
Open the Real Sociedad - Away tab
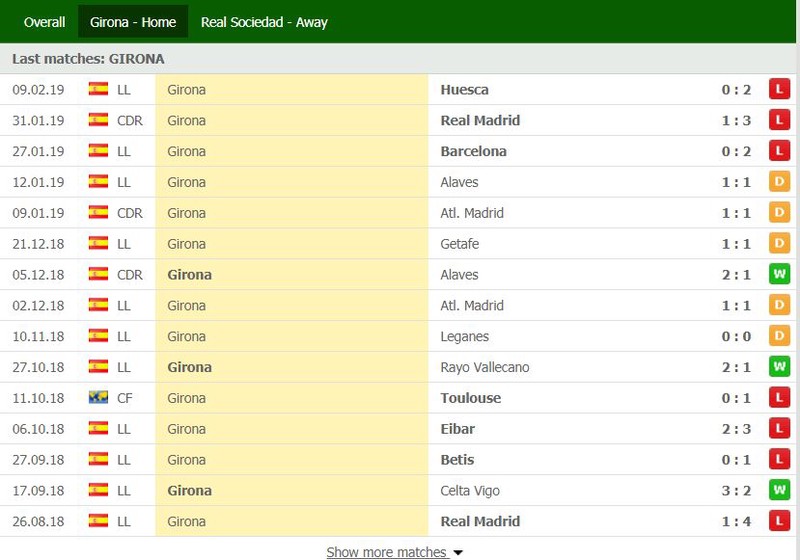tap(264, 22)
